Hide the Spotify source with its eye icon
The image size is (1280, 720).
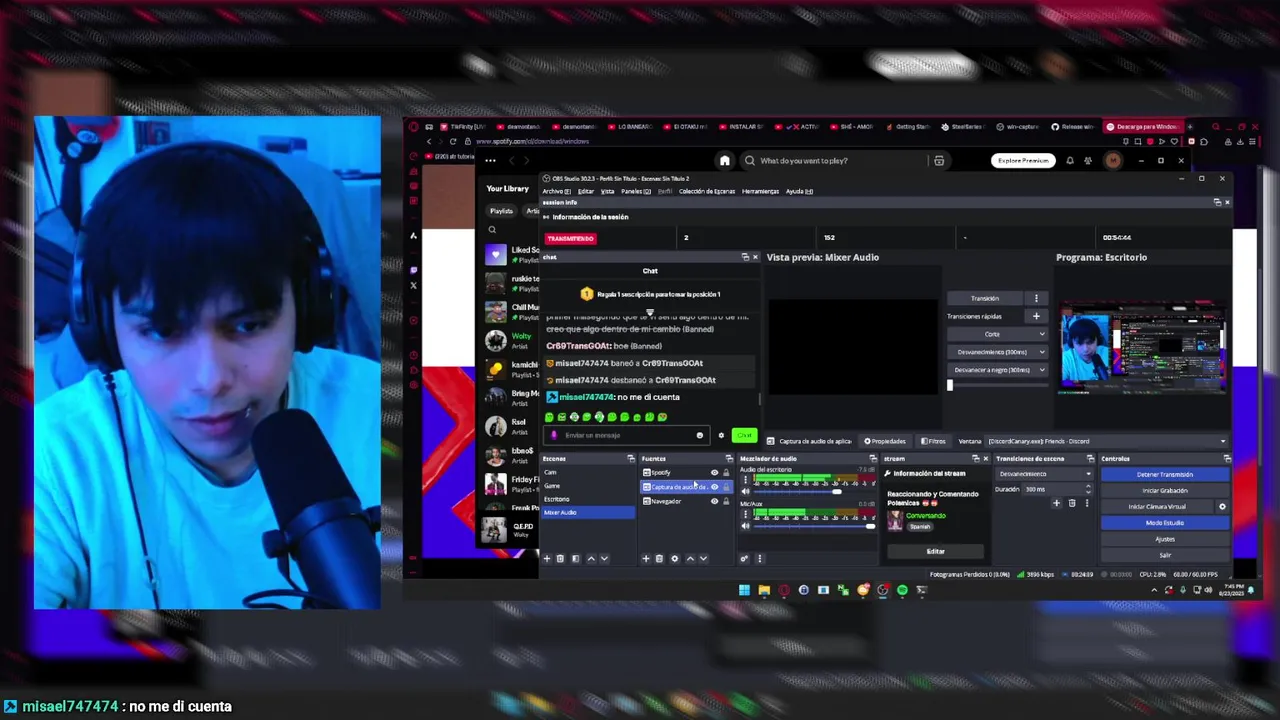coord(714,473)
